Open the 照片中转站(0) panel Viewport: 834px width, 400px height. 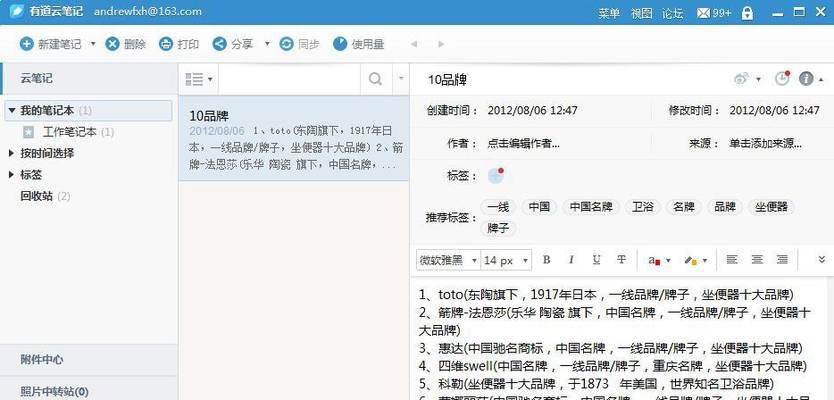[89, 391]
